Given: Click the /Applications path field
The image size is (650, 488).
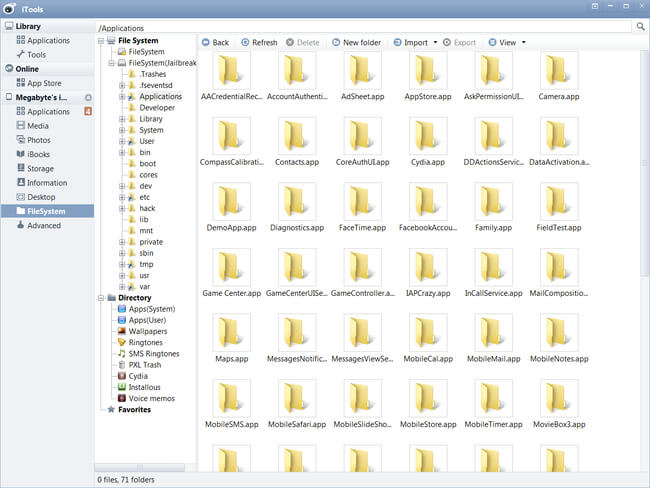Looking at the screenshot, I should click(x=363, y=28).
